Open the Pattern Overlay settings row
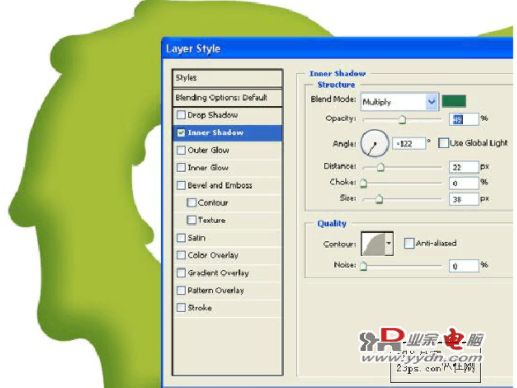 point(228,290)
